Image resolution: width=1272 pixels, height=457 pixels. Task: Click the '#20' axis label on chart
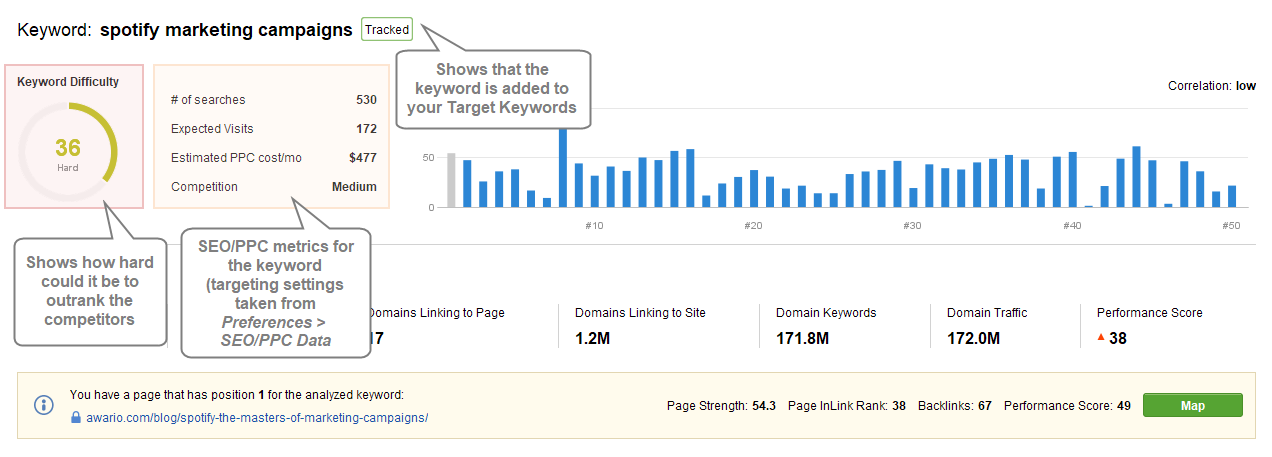point(754,226)
